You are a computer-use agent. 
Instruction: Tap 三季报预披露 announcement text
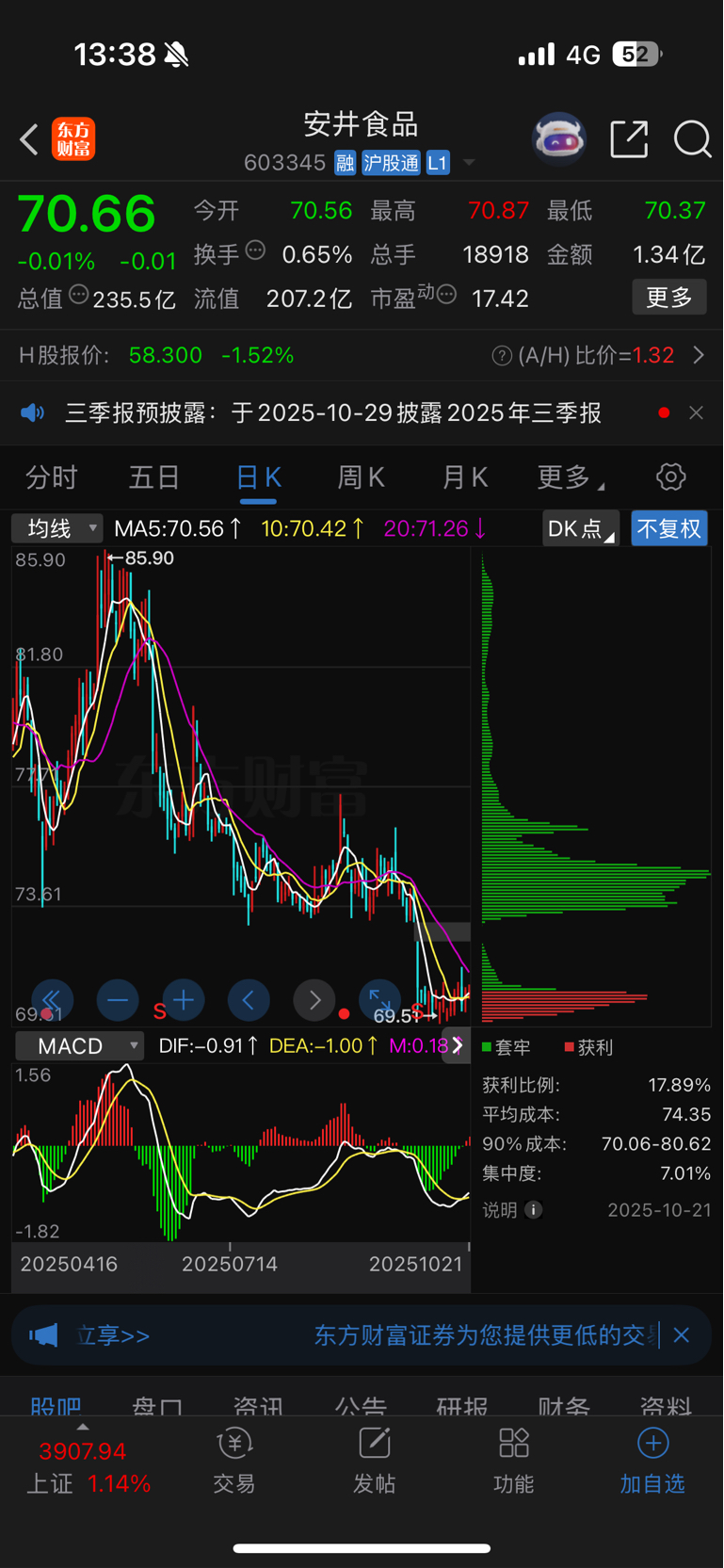click(333, 412)
